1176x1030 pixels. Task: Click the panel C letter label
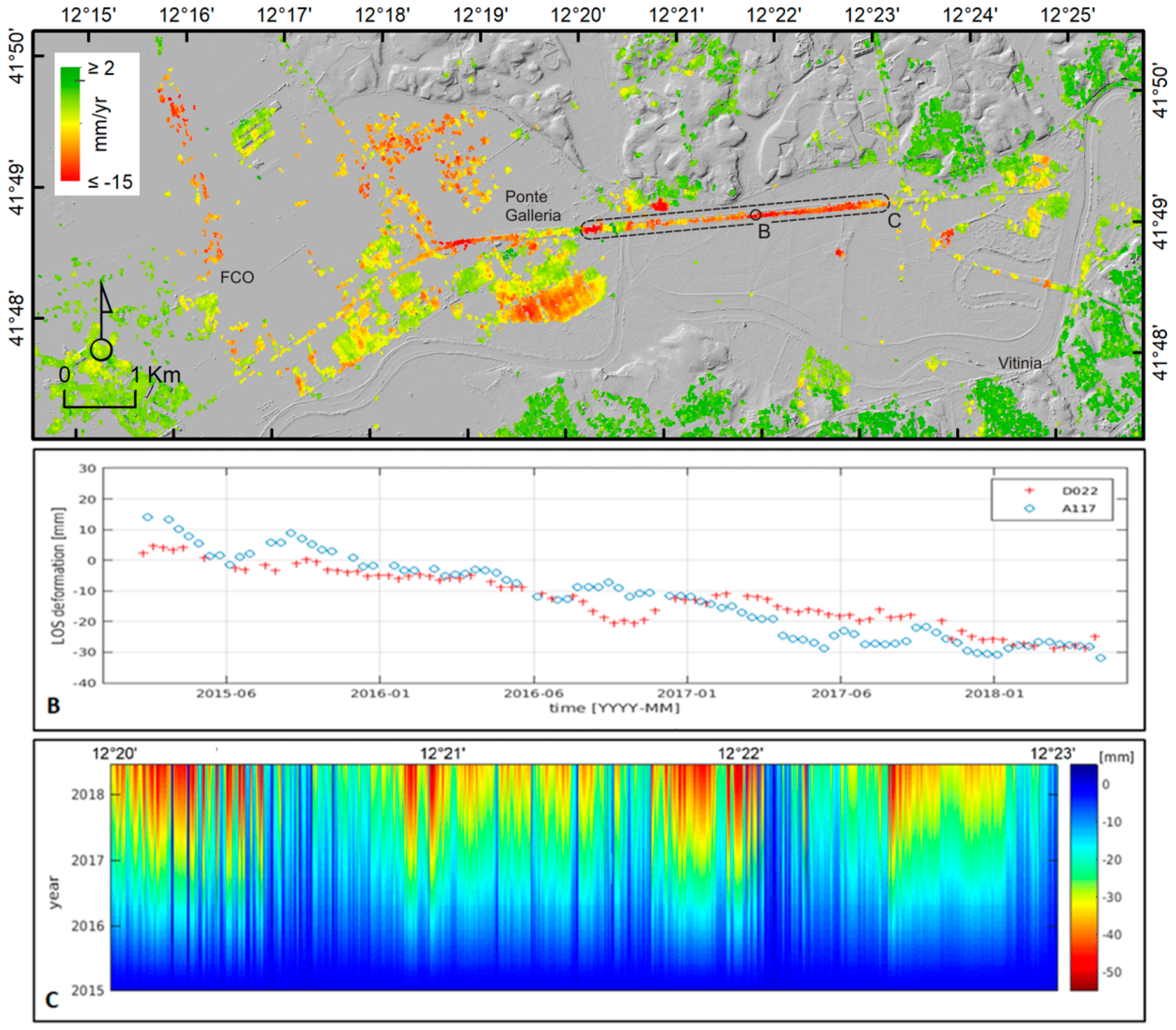(x=52, y=1000)
